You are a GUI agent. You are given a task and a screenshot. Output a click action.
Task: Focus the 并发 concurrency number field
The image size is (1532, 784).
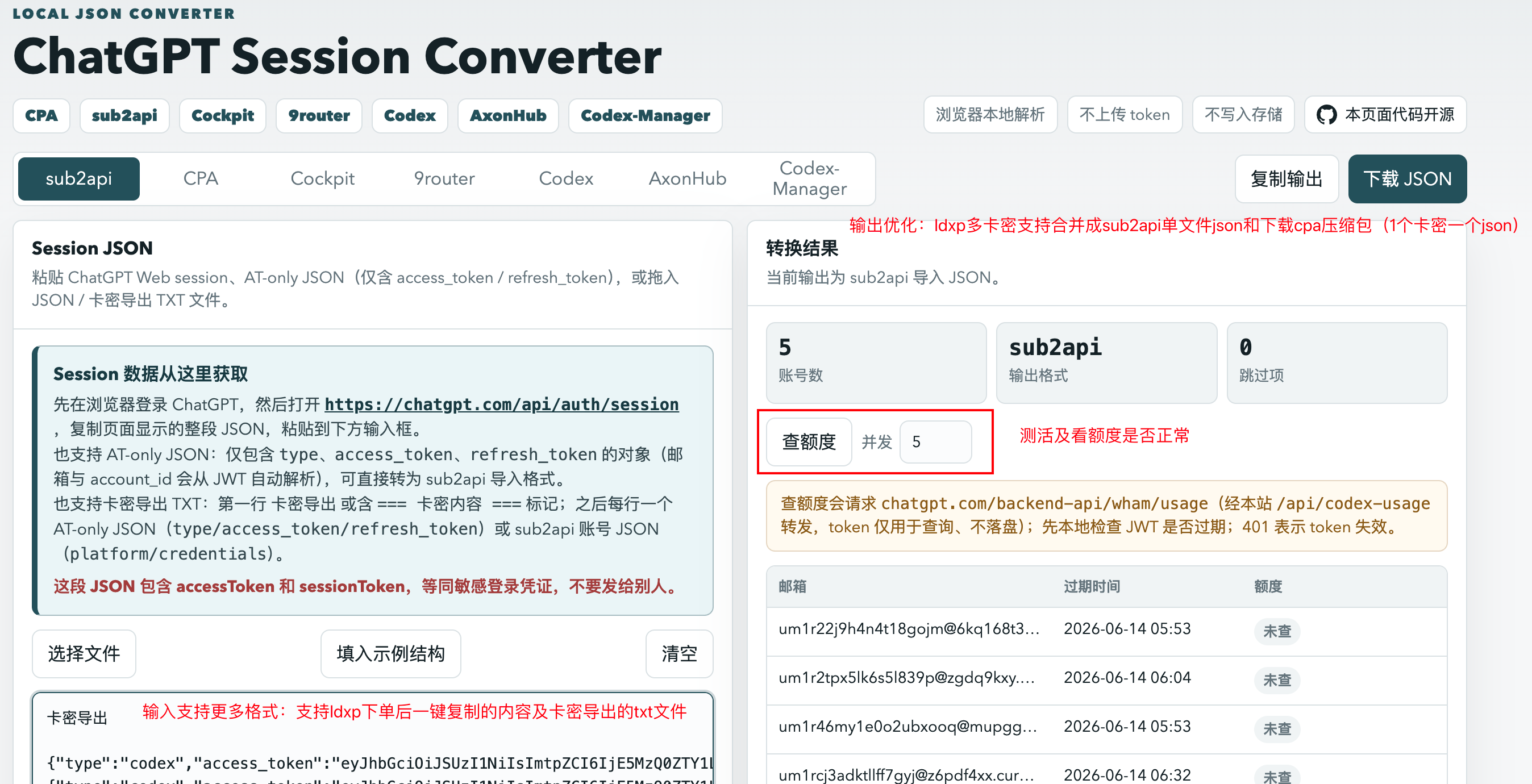pos(935,441)
